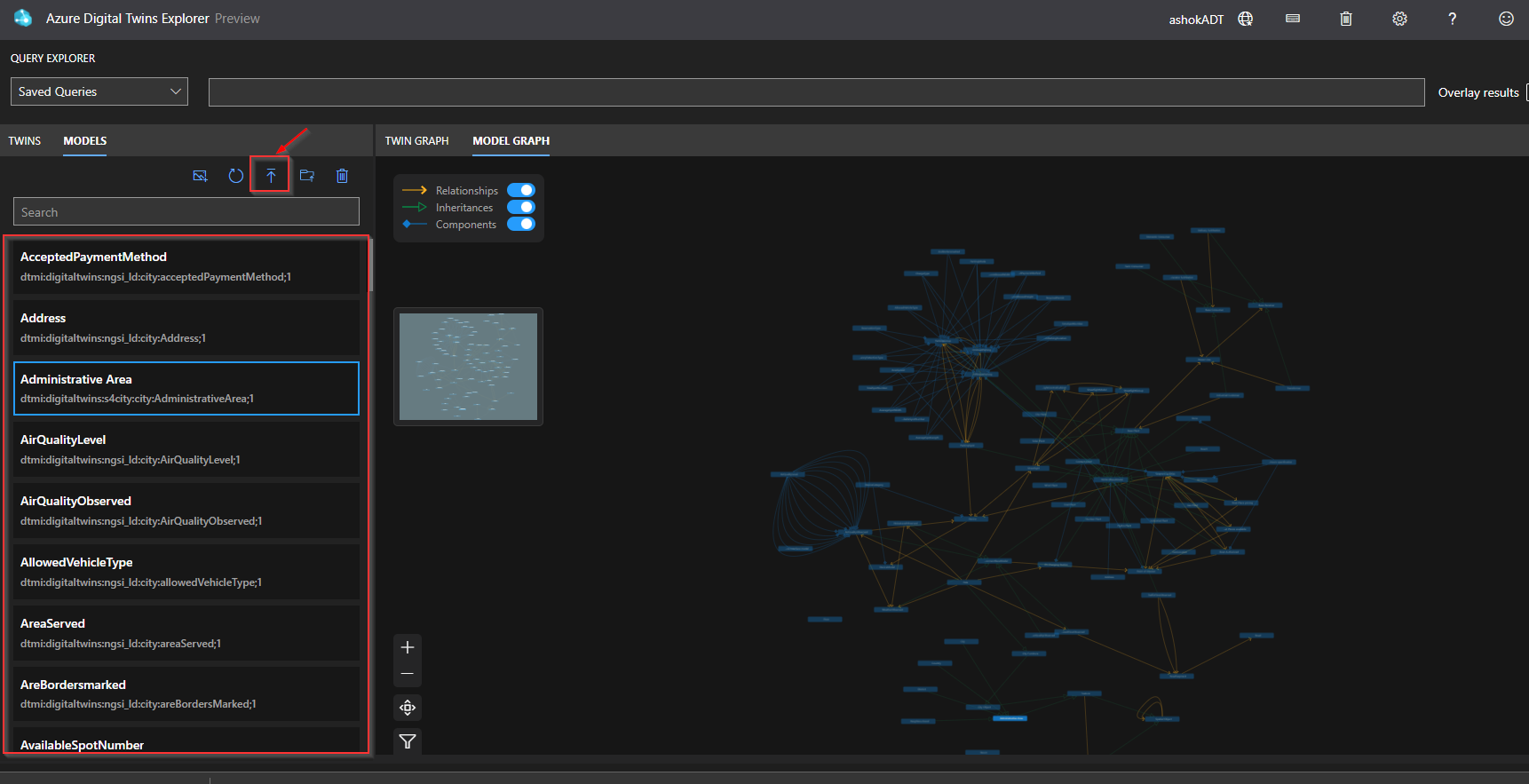Click the upload models directory folder icon
The height and width of the screenshot is (784, 1529).
[x=307, y=176]
